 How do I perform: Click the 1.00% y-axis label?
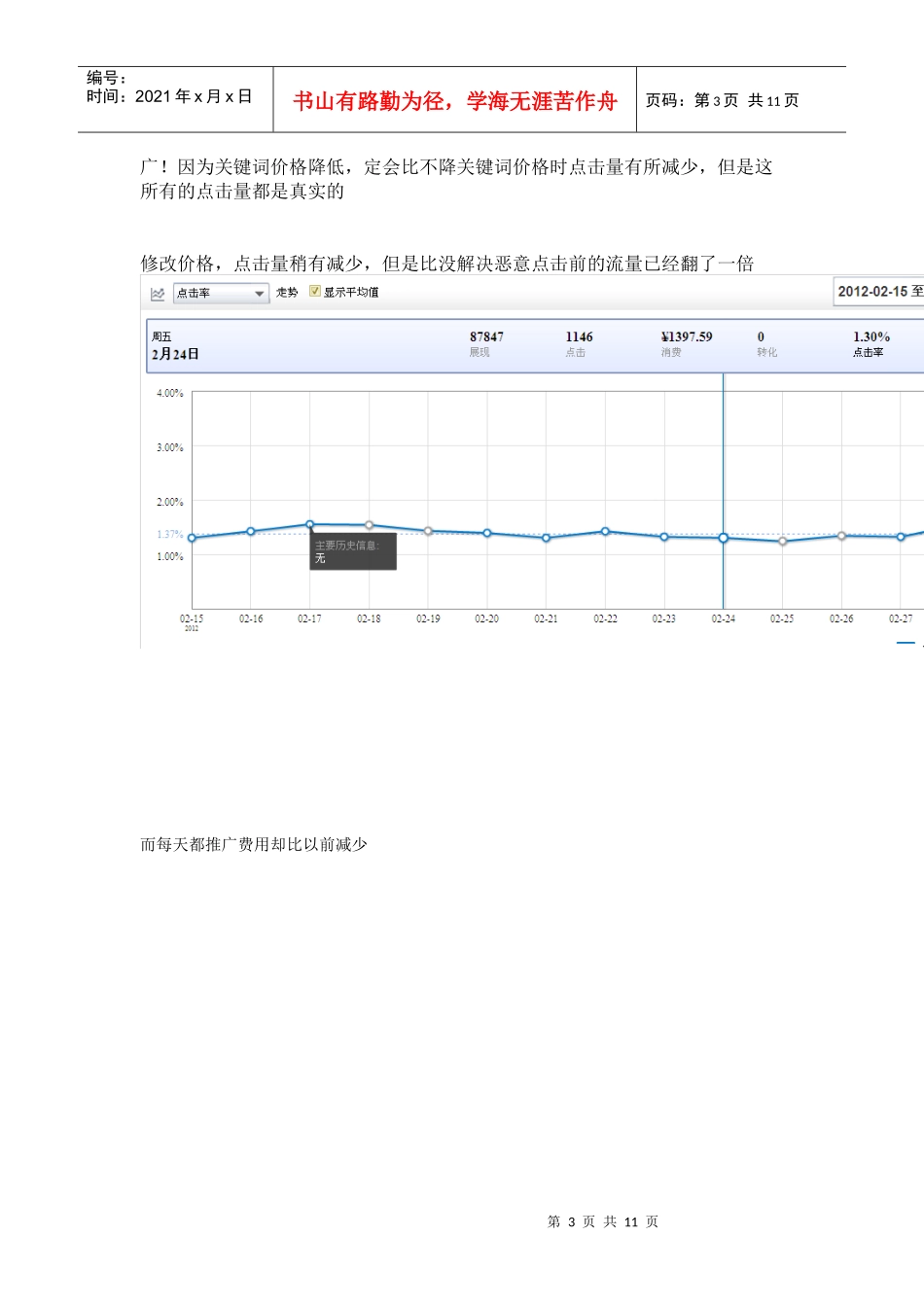coord(170,556)
